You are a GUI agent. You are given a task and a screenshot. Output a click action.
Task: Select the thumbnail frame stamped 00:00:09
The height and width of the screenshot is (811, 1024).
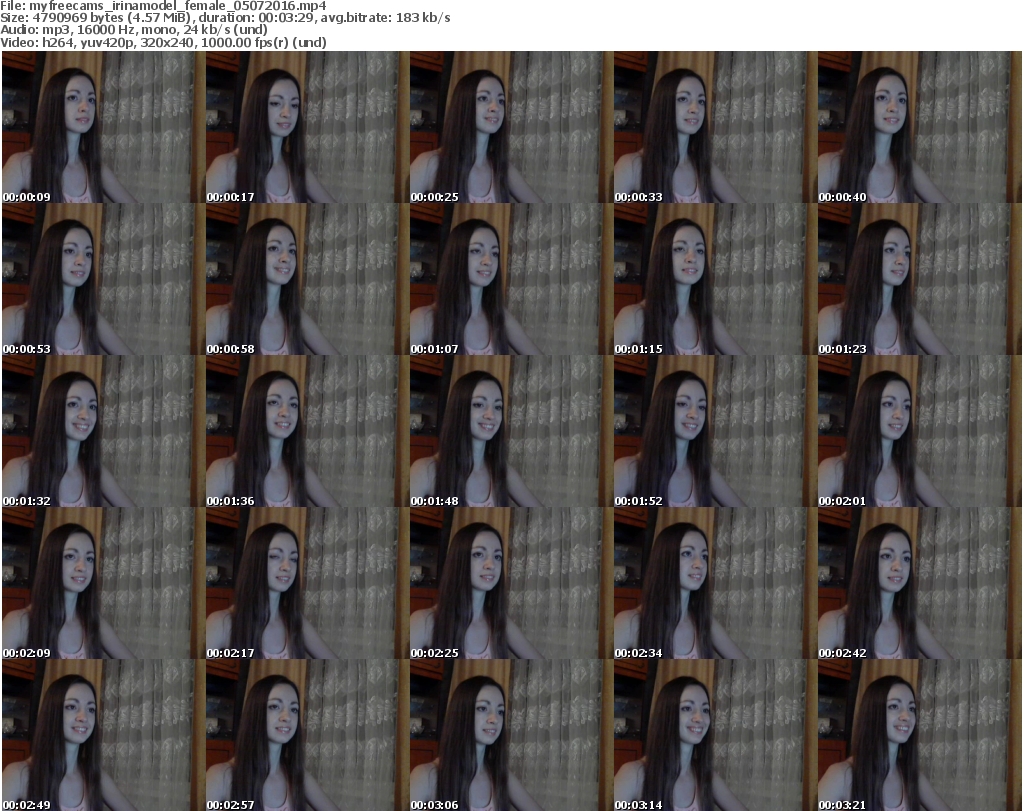103,127
